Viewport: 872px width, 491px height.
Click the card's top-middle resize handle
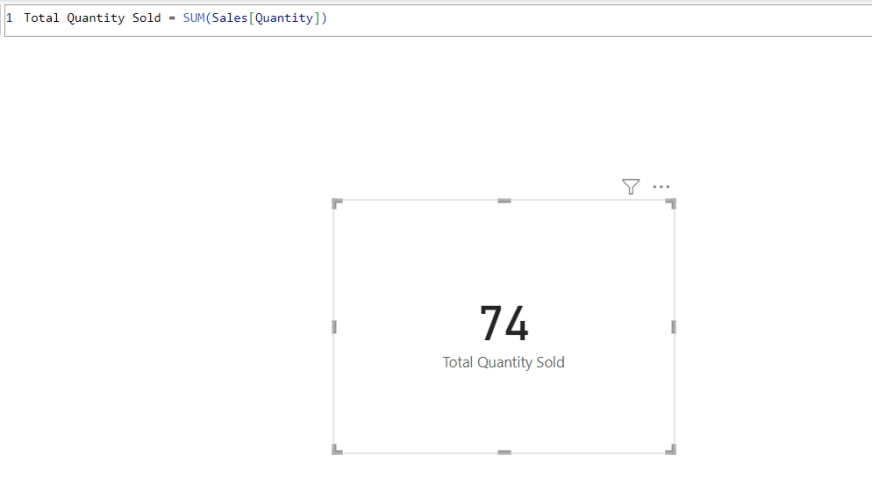click(x=504, y=201)
